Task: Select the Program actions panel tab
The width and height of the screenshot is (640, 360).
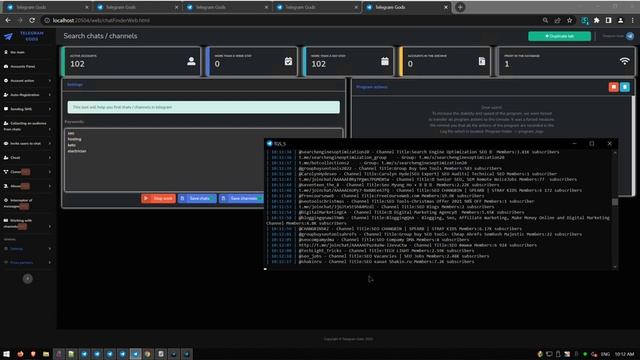Action: pyautogui.click(x=371, y=87)
